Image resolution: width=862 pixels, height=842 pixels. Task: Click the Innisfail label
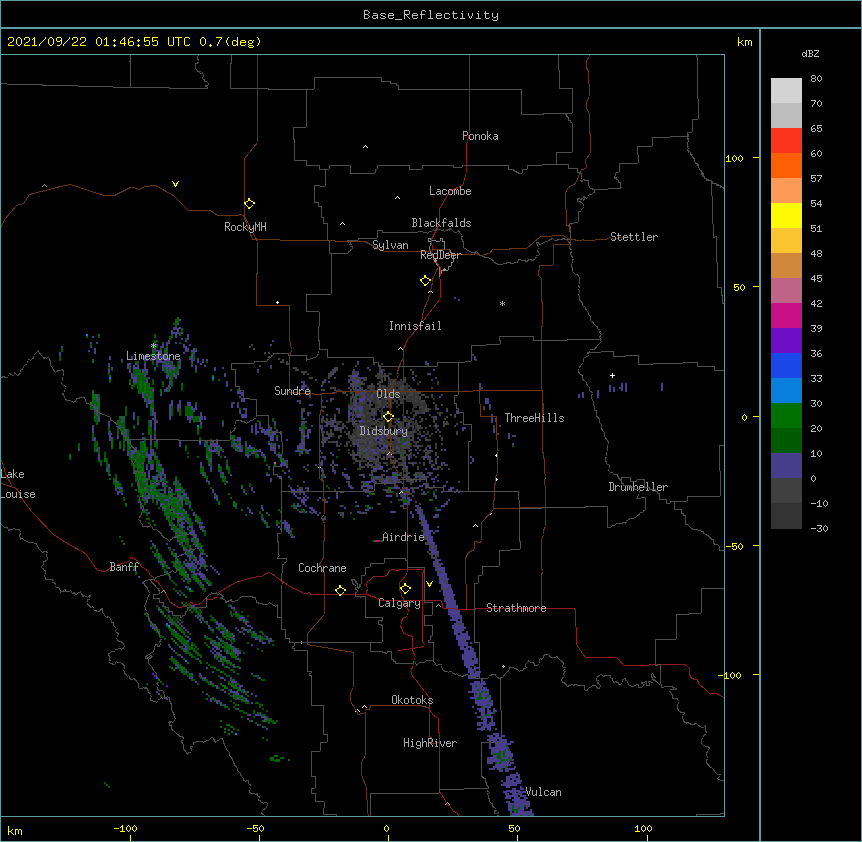[x=415, y=326]
